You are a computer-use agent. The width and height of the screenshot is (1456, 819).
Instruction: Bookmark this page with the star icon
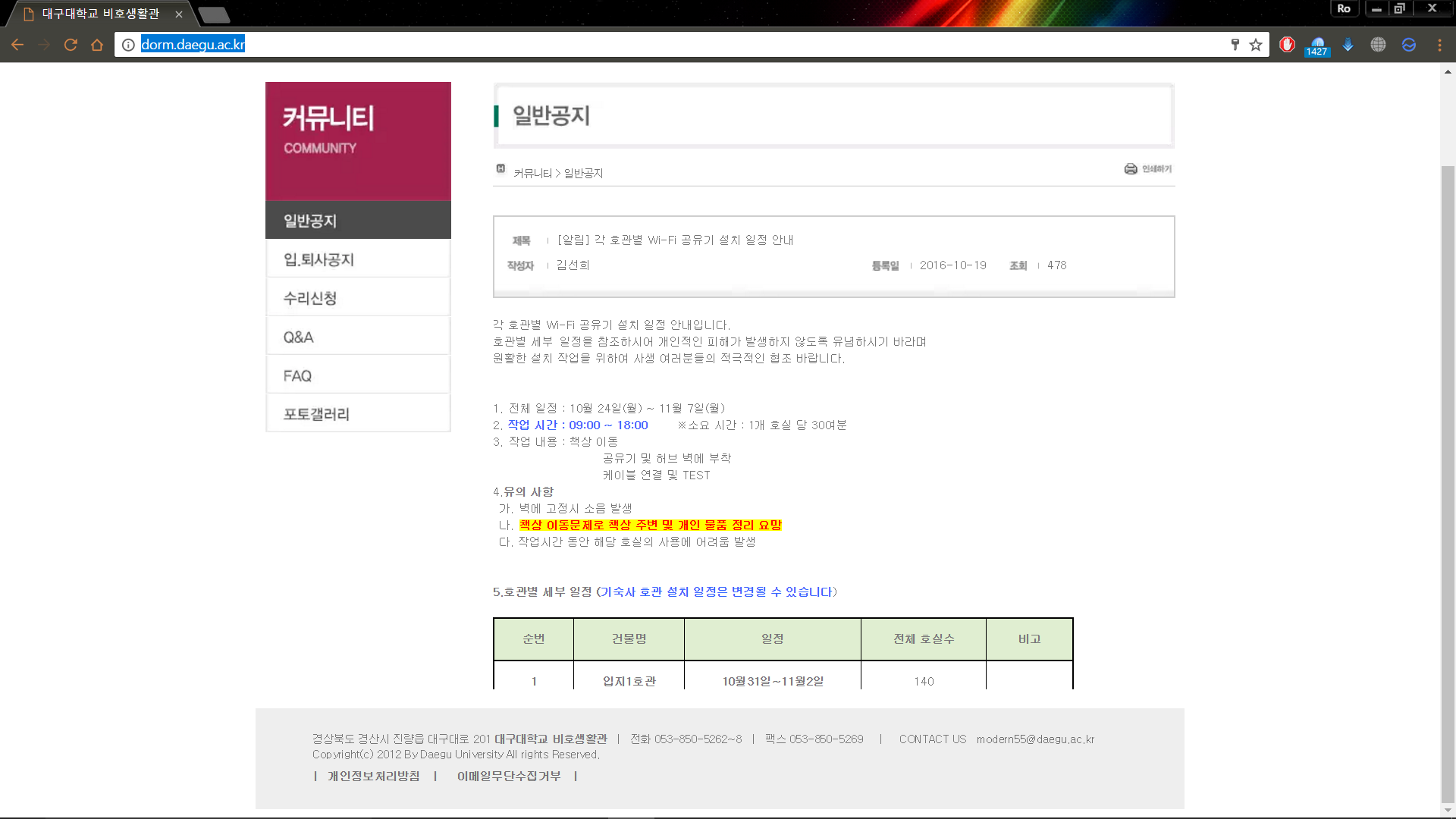[x=1256, y=45]
